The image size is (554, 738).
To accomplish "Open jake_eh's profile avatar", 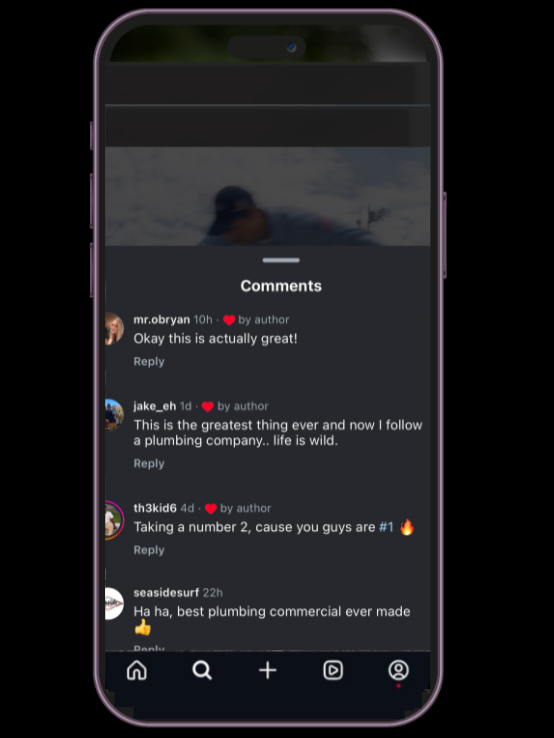I will [x=113, y=415].
